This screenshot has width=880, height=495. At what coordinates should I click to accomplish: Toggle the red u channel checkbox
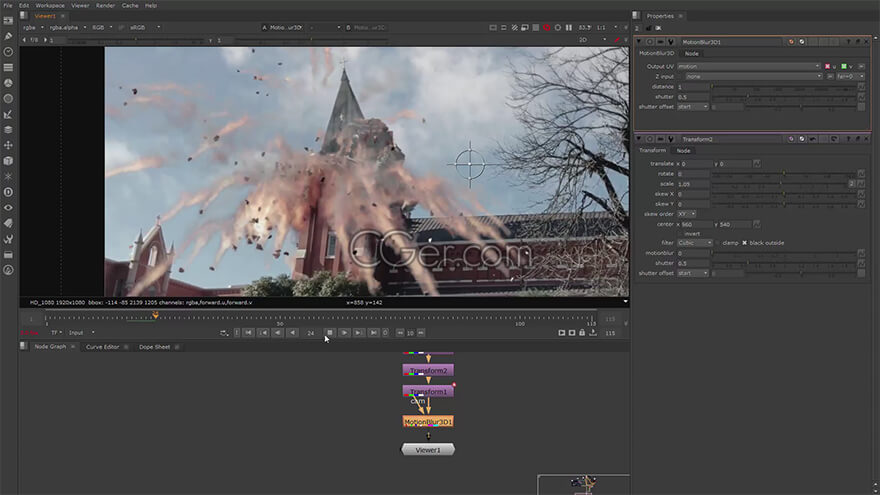[827, 67]
